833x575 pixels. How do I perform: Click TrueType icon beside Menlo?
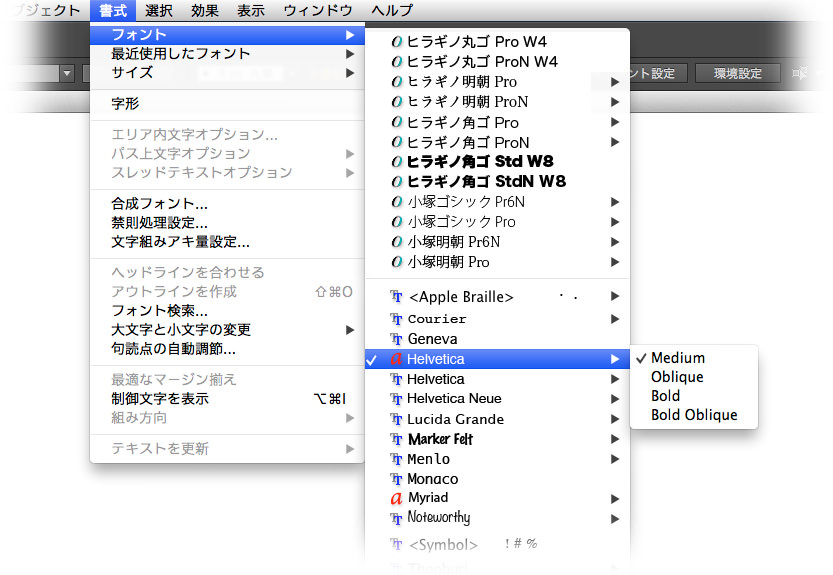396,459
